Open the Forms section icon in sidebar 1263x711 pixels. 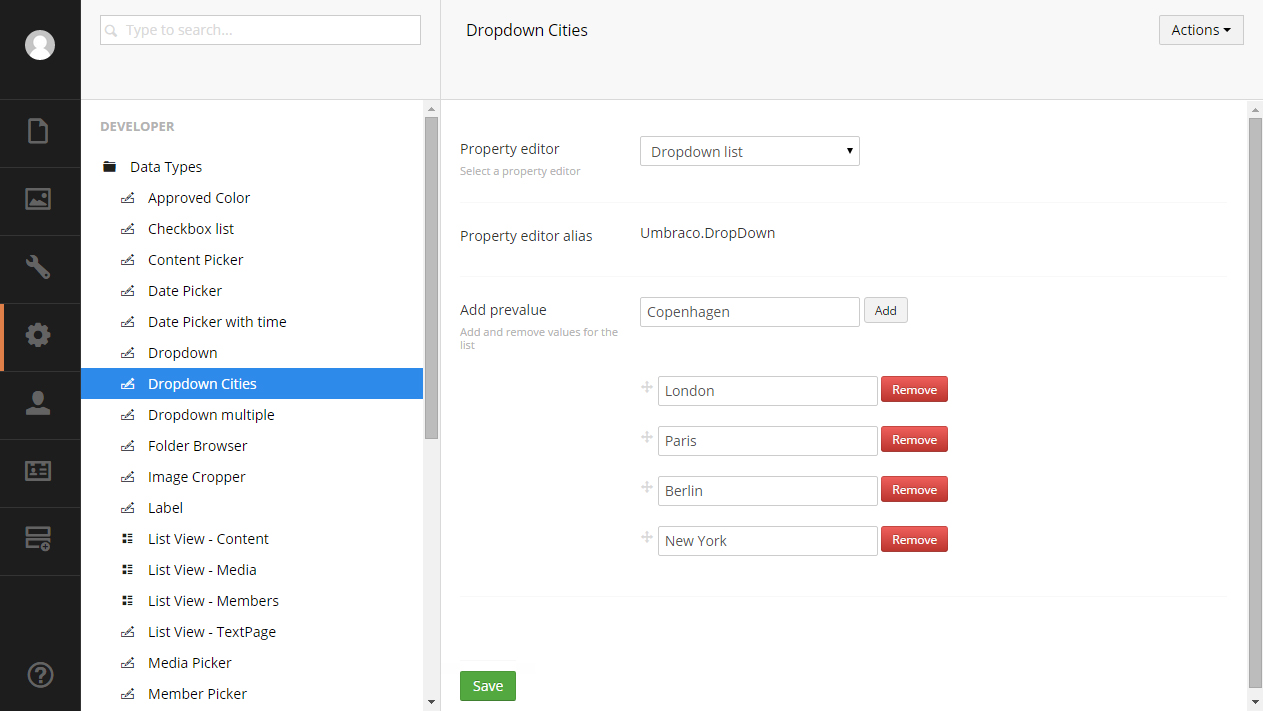click(38, 539)
